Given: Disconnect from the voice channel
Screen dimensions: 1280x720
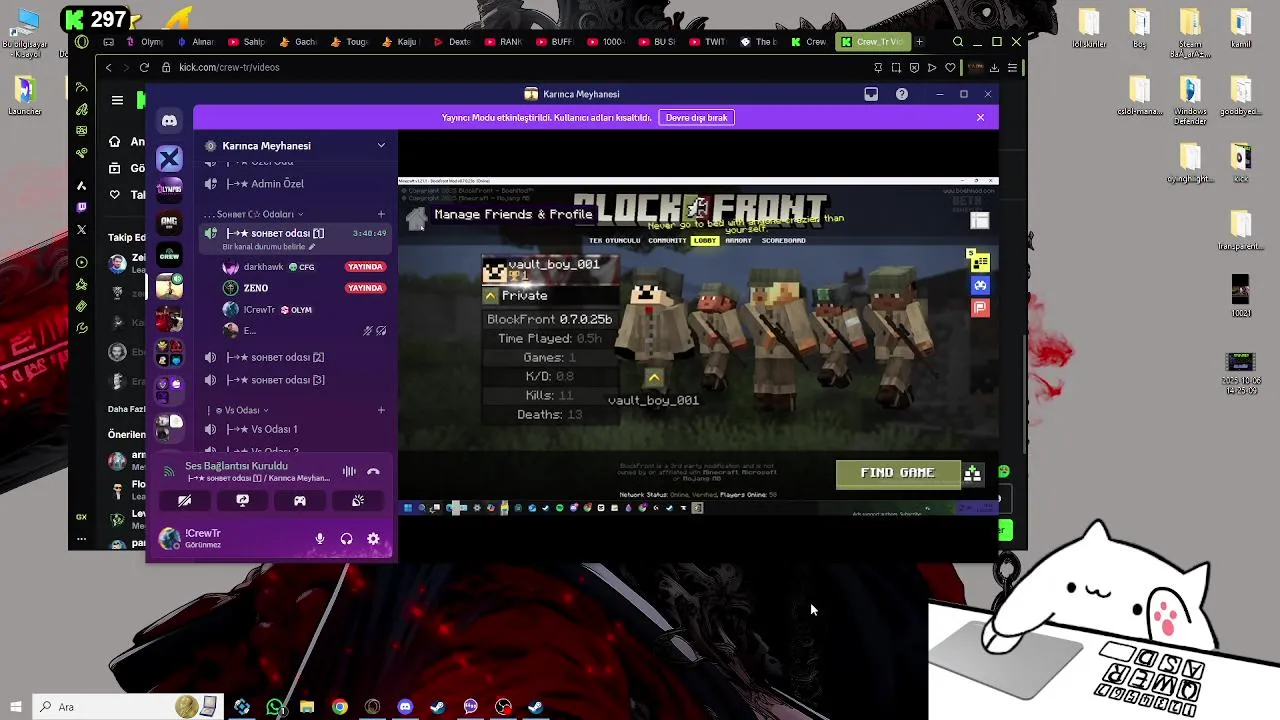Looking at the screenshot, I should click(x=373, y=472).
